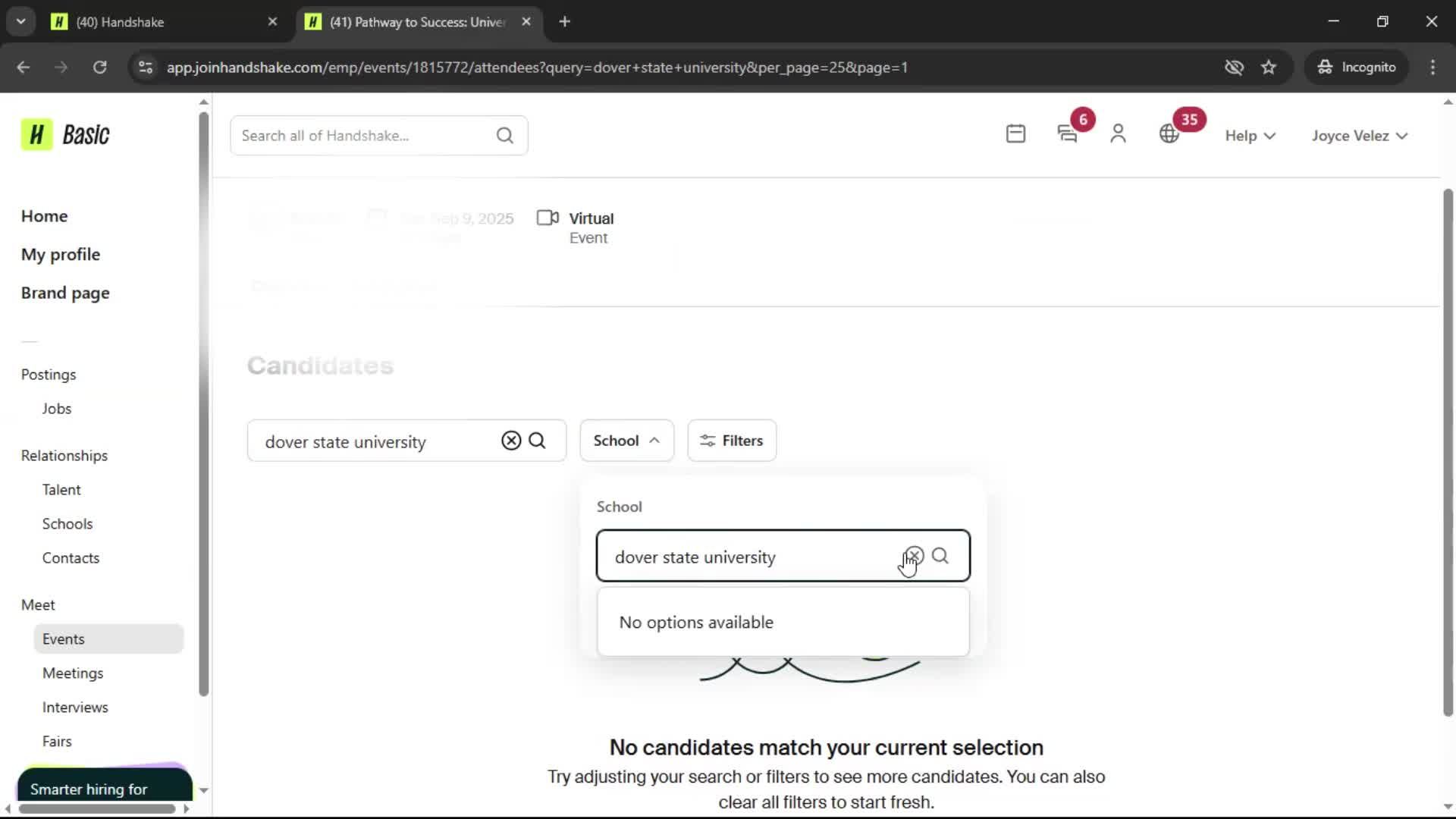Click 'No candidates match your current selection'
The image size is (1456, 819).
[x=827, y=748]
